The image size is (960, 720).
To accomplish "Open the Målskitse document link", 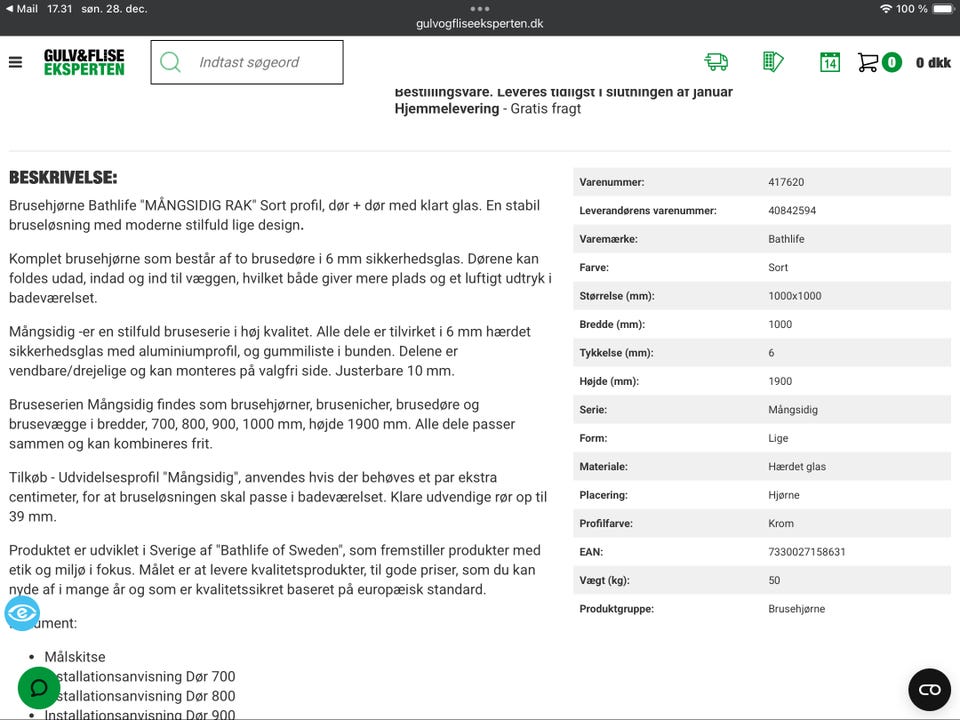I will (x=75, y=656).
